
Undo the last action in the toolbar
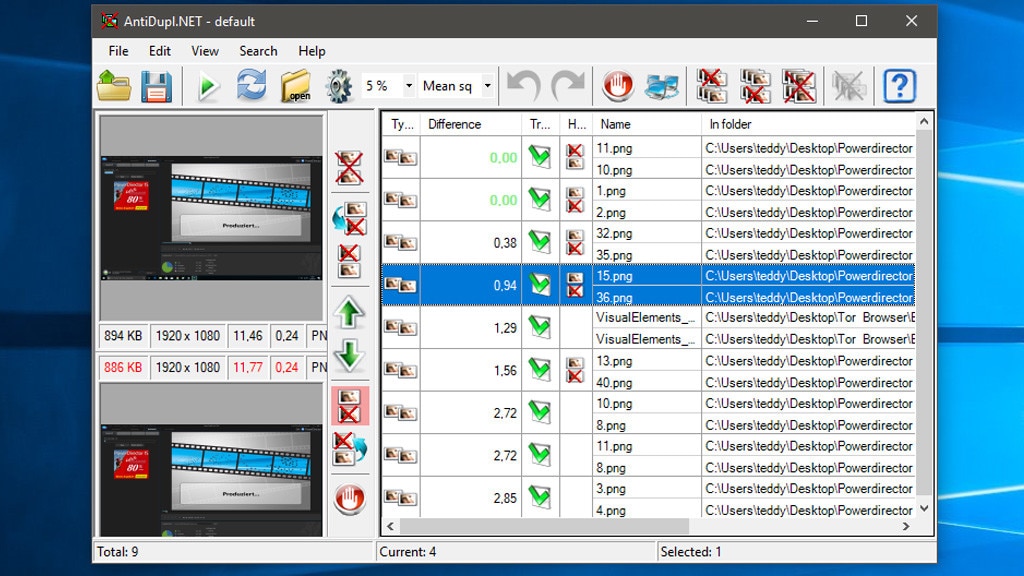pyautogui.click(x=523, y=86)
